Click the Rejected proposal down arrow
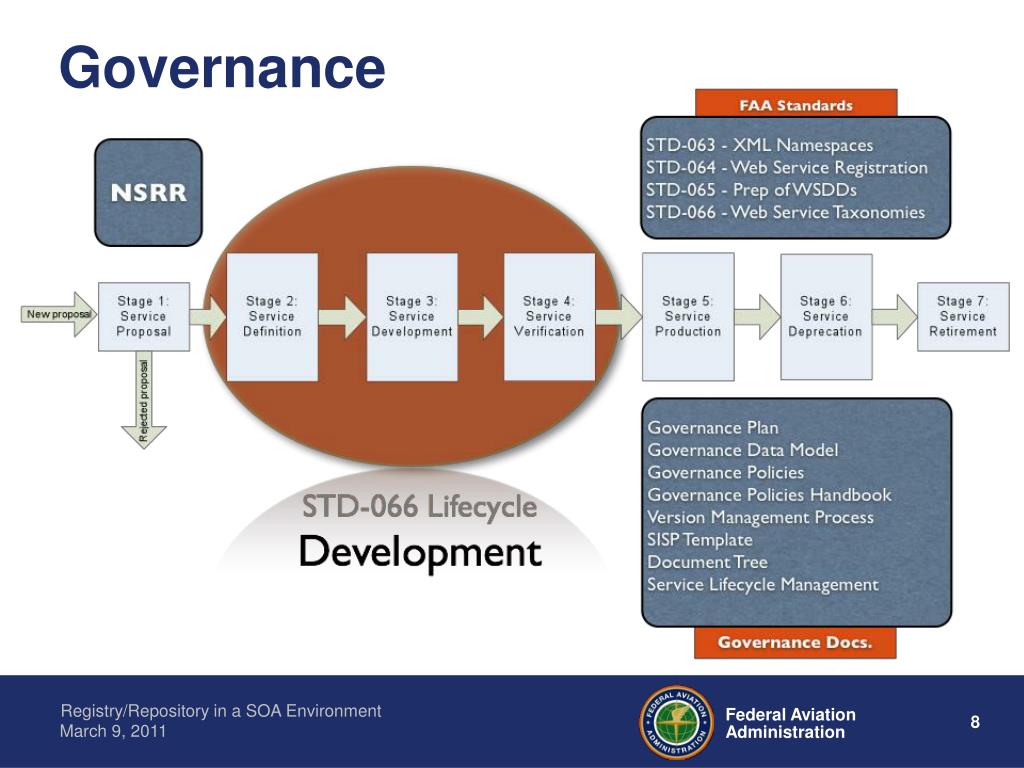Screen dimensions: 1024x768 [x=144, y=400]
